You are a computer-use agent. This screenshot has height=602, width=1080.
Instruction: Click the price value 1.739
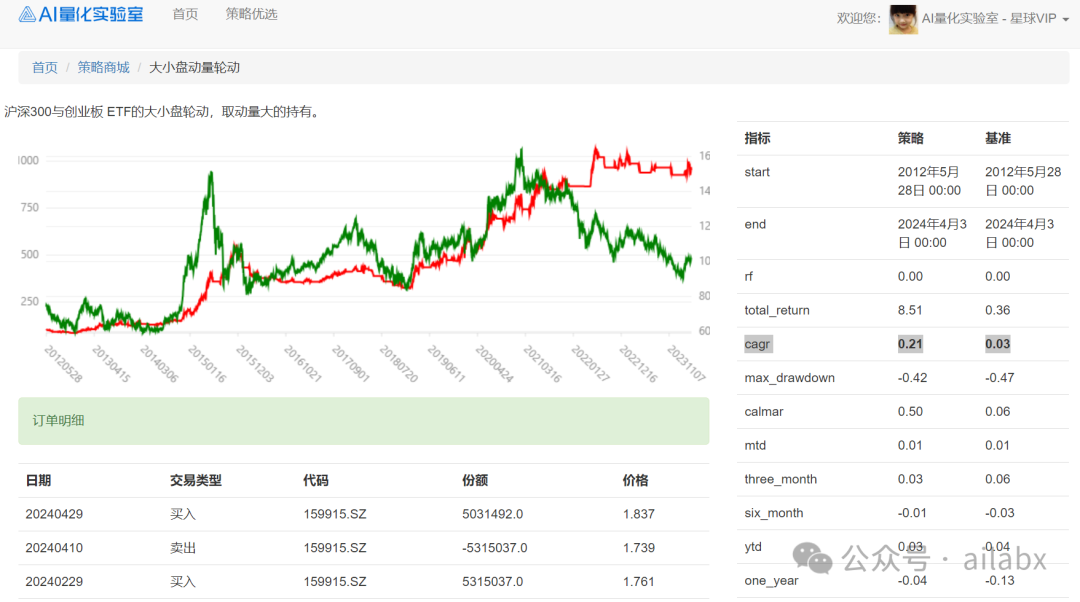[638, 548]
